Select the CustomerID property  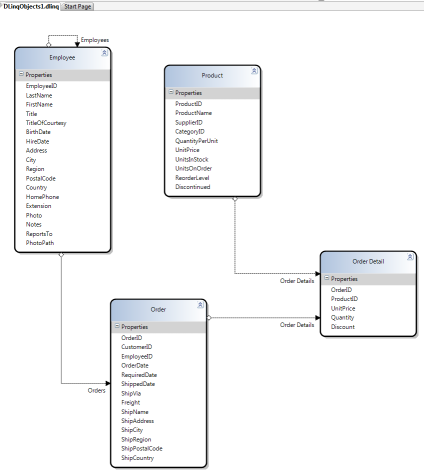point(137,347)
